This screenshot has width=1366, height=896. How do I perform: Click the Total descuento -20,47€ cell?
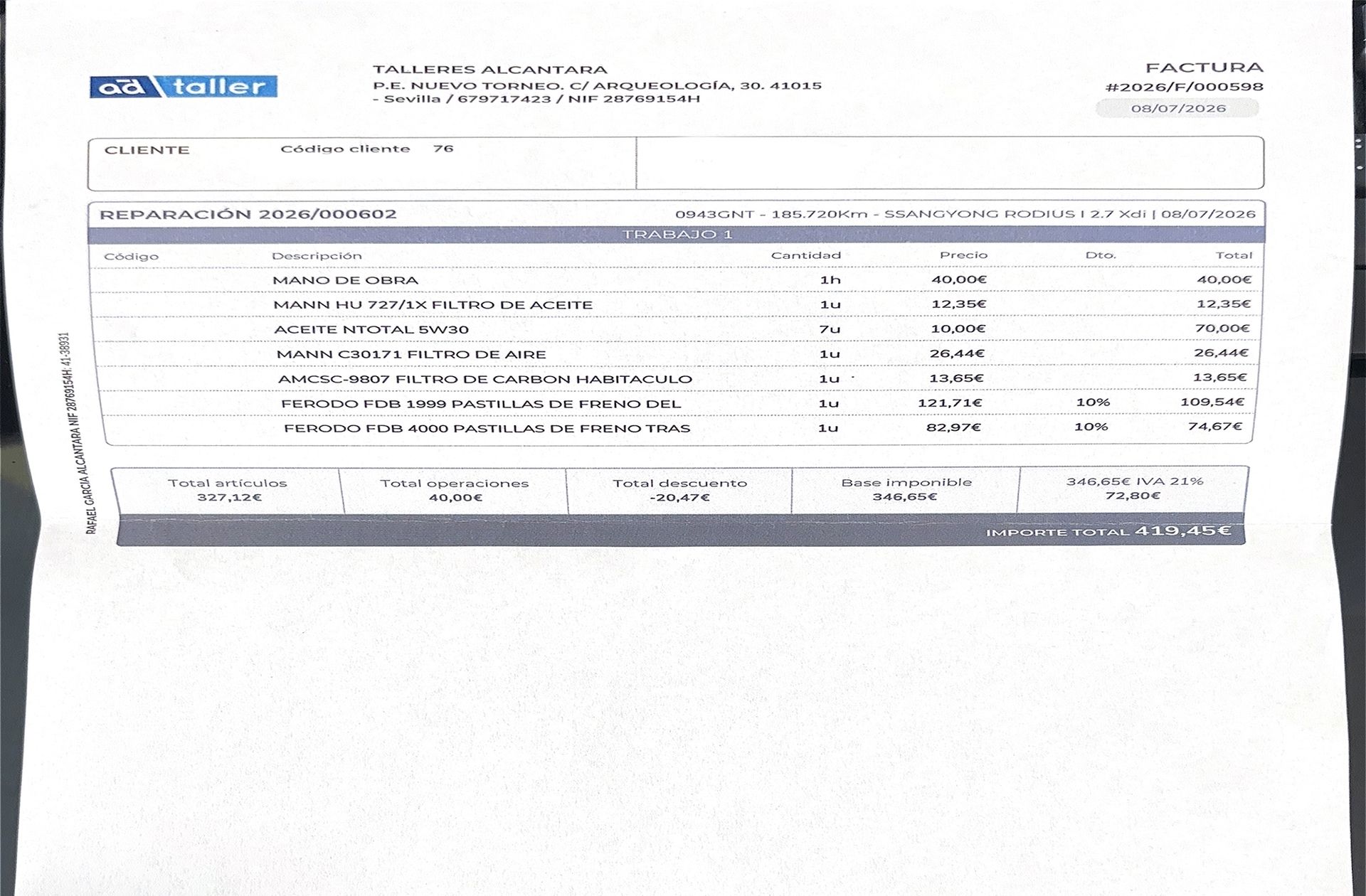coord(679,490)
